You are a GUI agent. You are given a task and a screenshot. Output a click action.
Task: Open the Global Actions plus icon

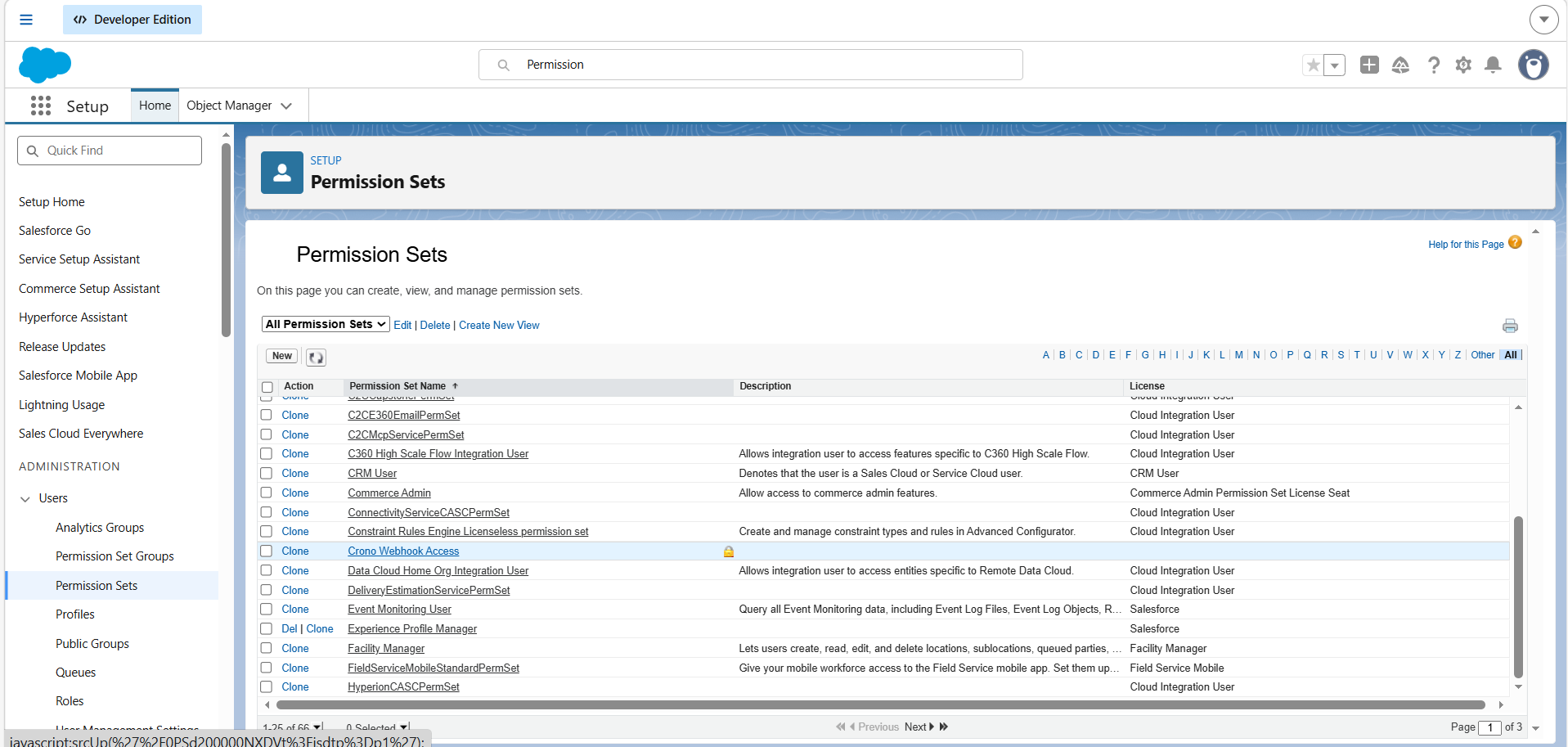[1369, 65]
